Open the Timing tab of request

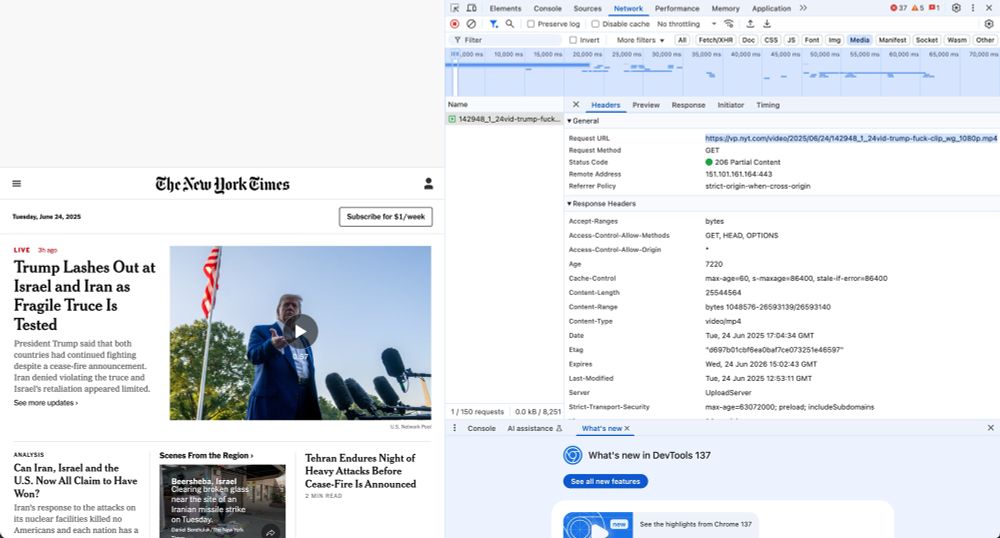click(768, 105)
